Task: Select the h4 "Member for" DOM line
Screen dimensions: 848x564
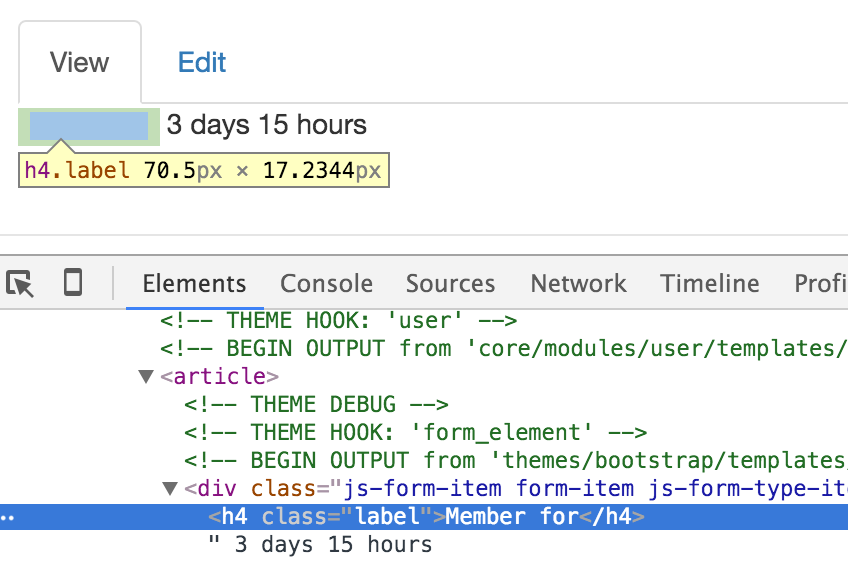Action: coord(426,517)
